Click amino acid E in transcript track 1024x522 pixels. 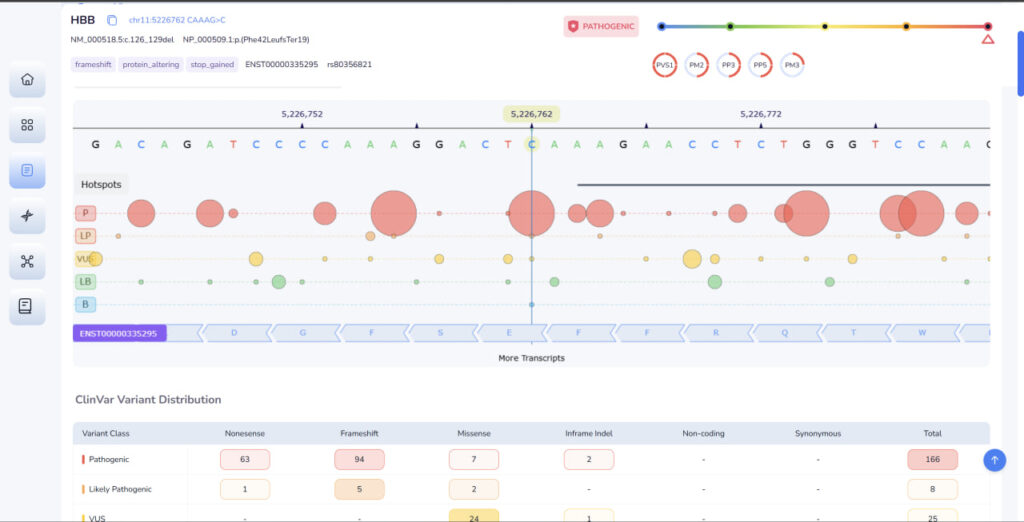click(x=509, y=333)
